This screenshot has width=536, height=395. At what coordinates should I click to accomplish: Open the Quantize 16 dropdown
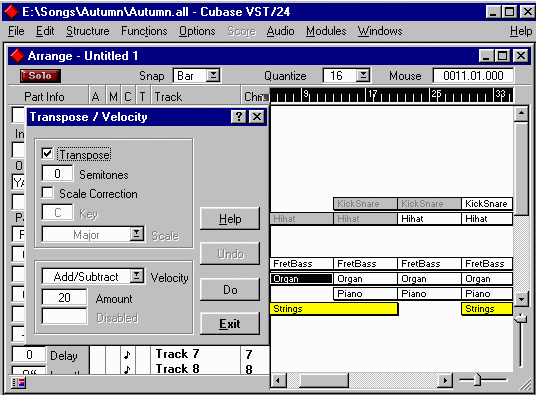[363, 75]
